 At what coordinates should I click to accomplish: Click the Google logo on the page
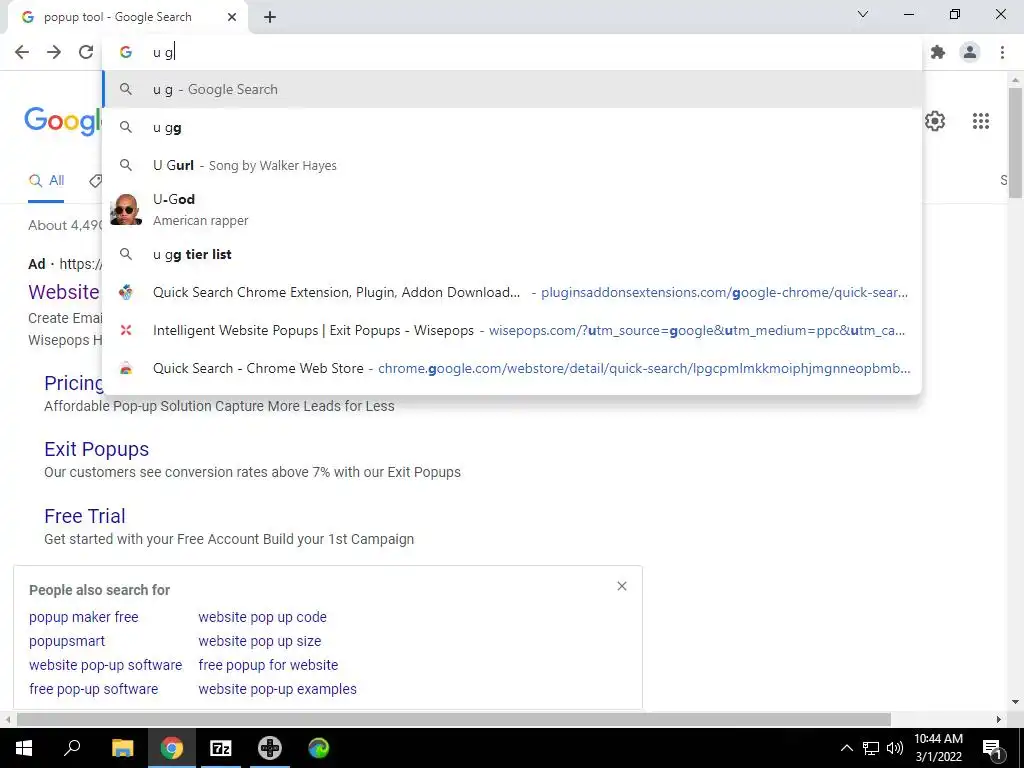pyautogui.click(x=63, y=121)
